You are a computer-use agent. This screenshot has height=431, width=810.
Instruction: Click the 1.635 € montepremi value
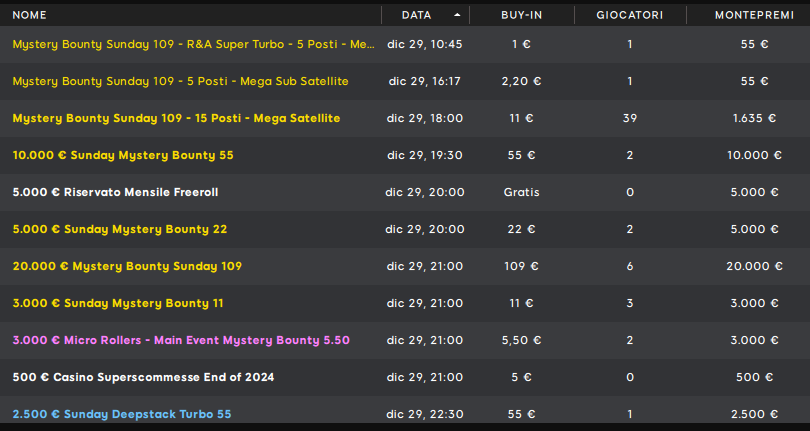(754, 118)
